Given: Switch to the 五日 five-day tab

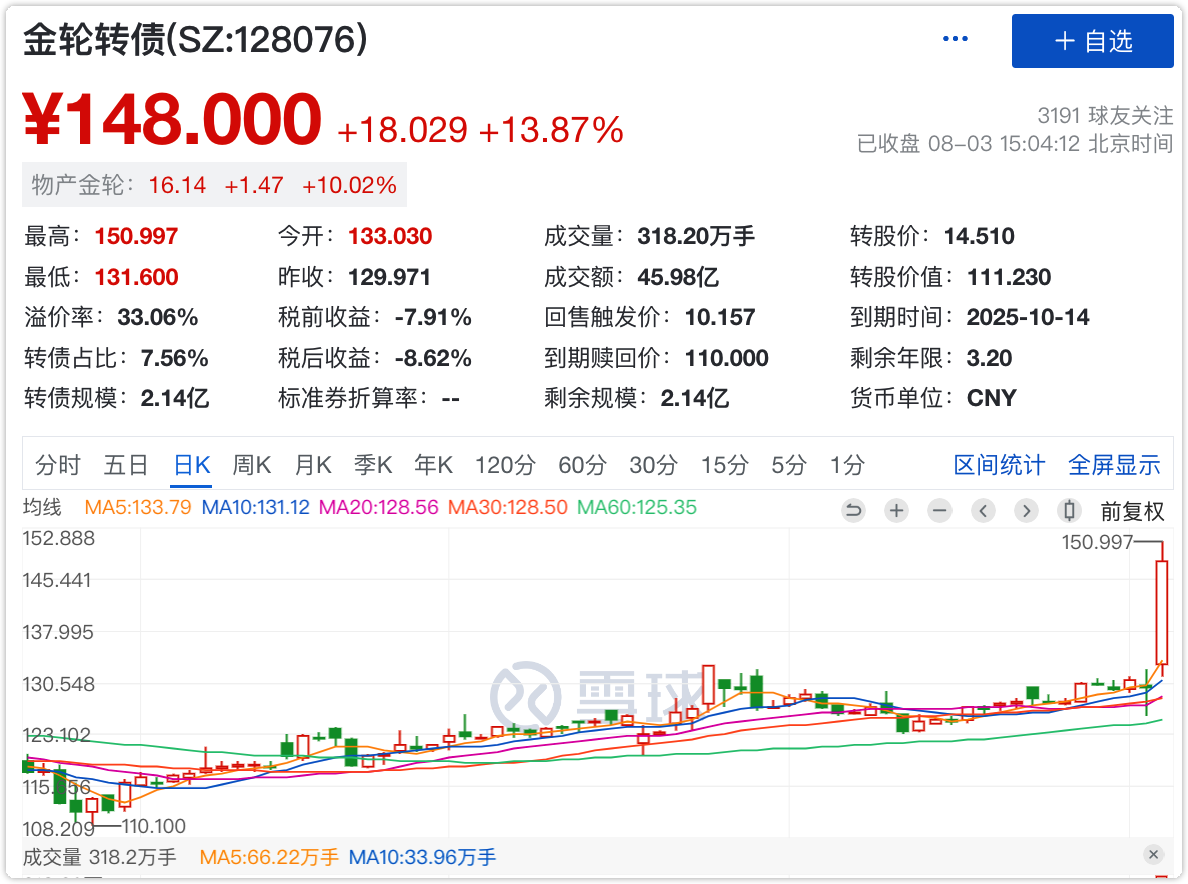Looking at the screenshot, I should click(x=126, y=465).
